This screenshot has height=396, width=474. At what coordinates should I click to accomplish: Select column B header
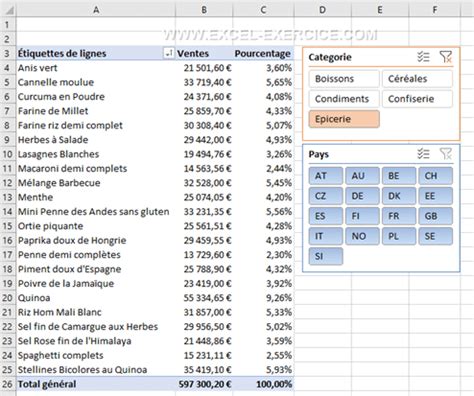[204, 10]
